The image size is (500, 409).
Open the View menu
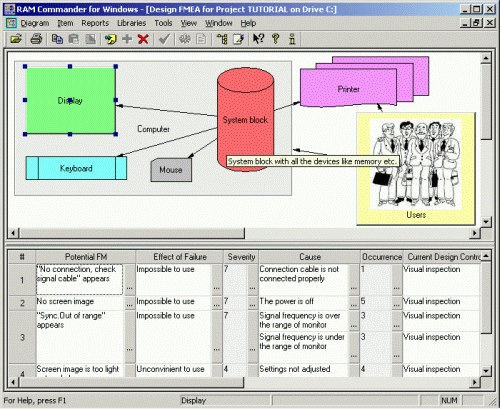(189, 23)
